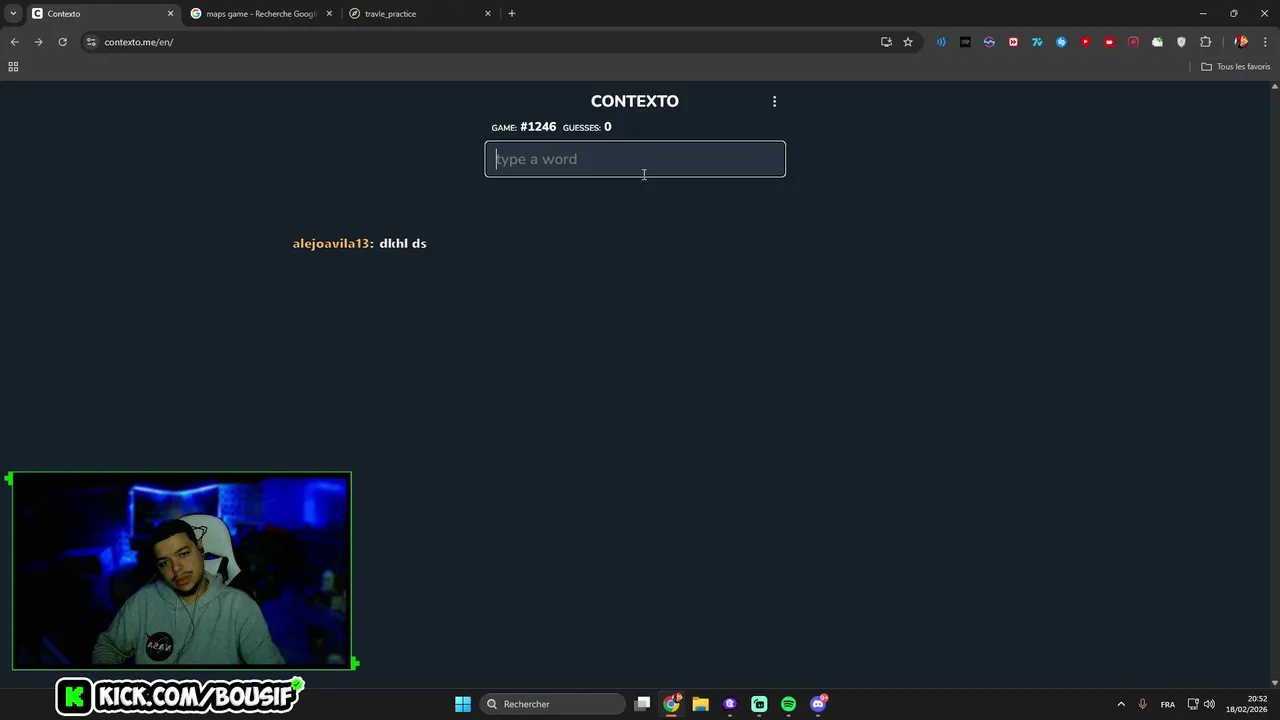Open the apps grid in bookmarks bar
The image size is (1280, 720).
(x=13, y=67)
